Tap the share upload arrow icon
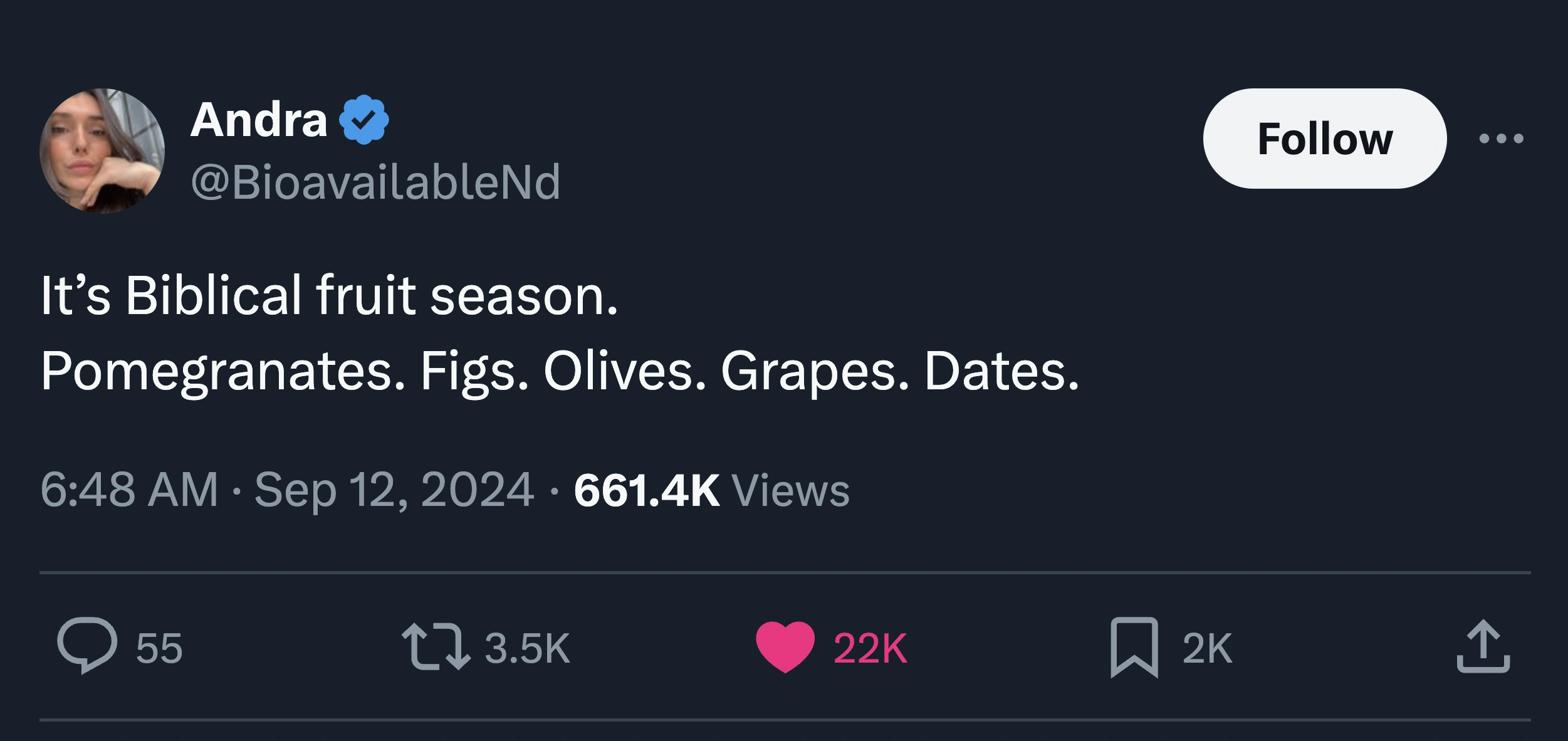The width and height of the screenshot is (1568, 741). [1483, 646]
